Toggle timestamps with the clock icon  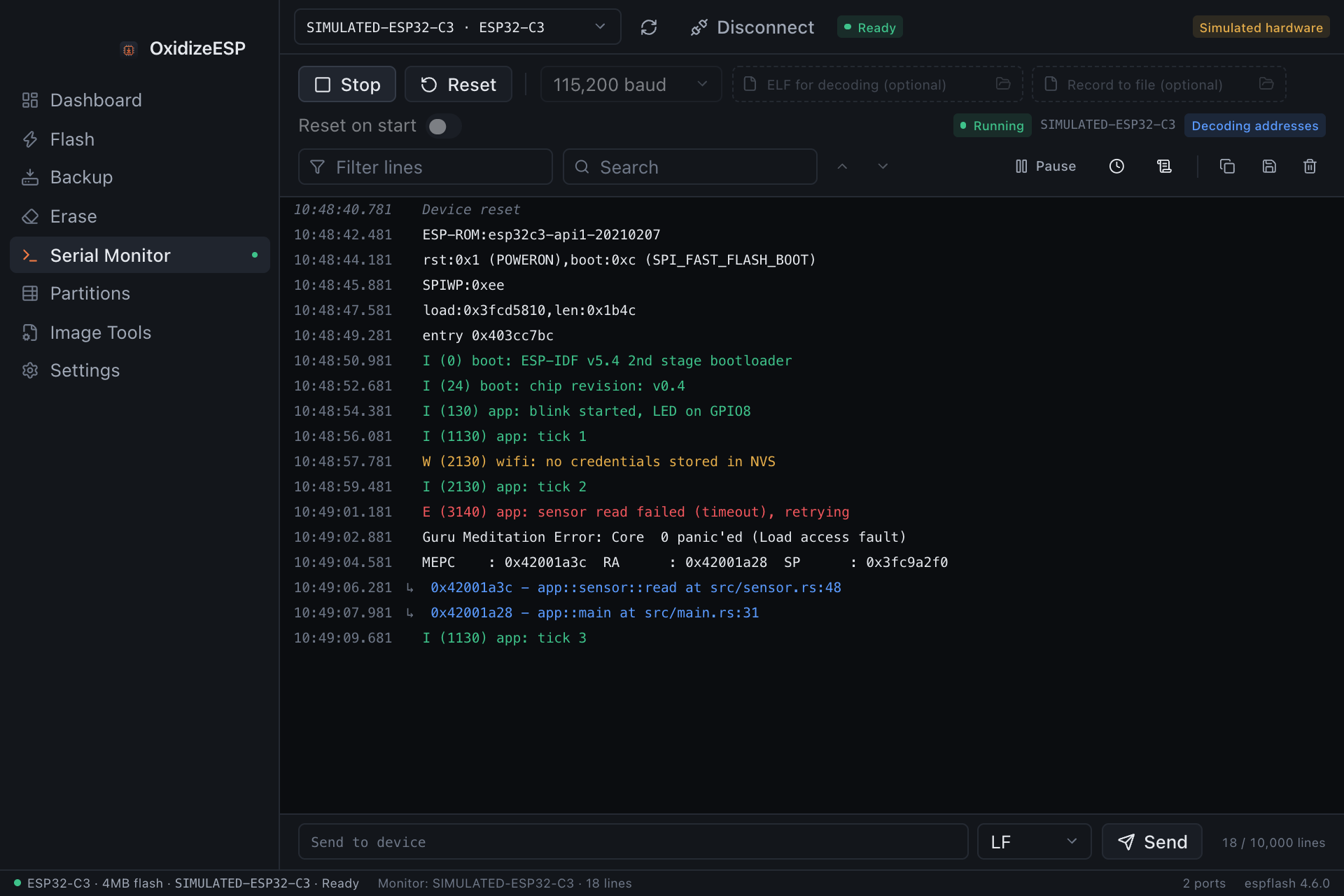tap(1116, 167)
